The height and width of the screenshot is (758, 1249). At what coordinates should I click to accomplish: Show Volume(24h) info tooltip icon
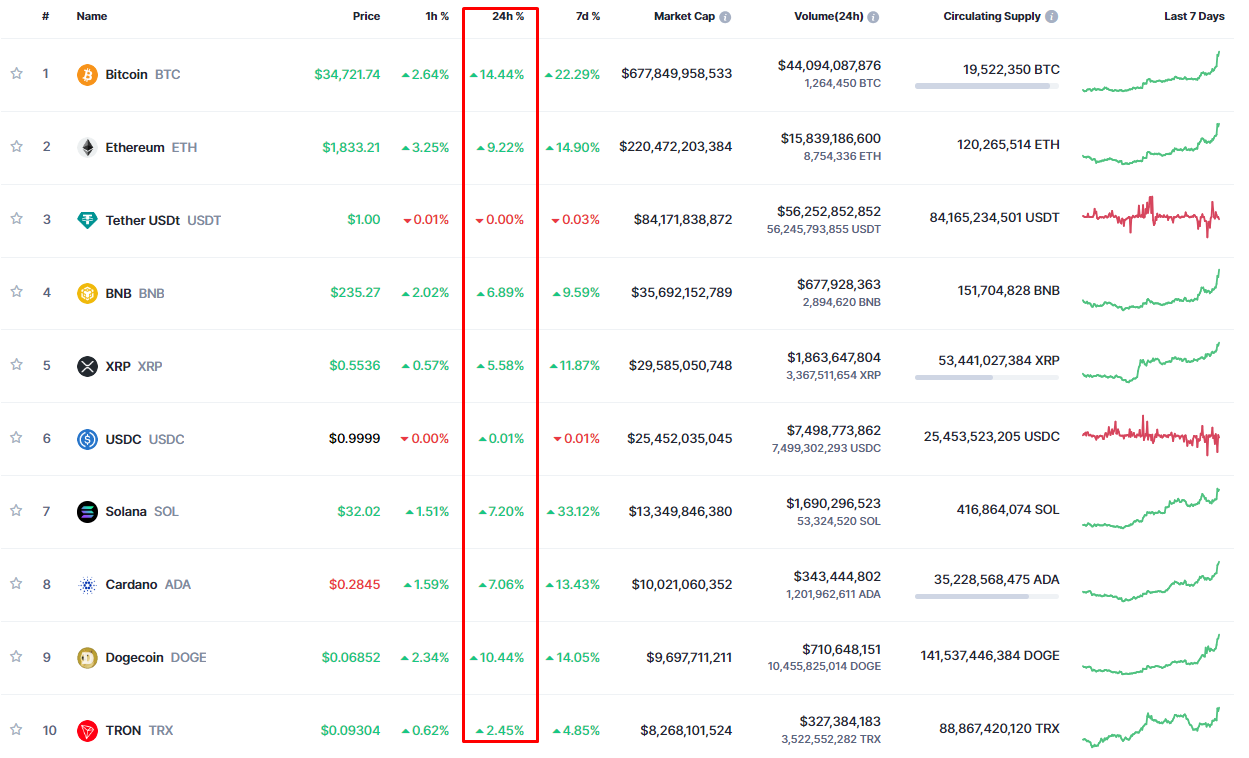pyautogui.click(x=874, y=17)
